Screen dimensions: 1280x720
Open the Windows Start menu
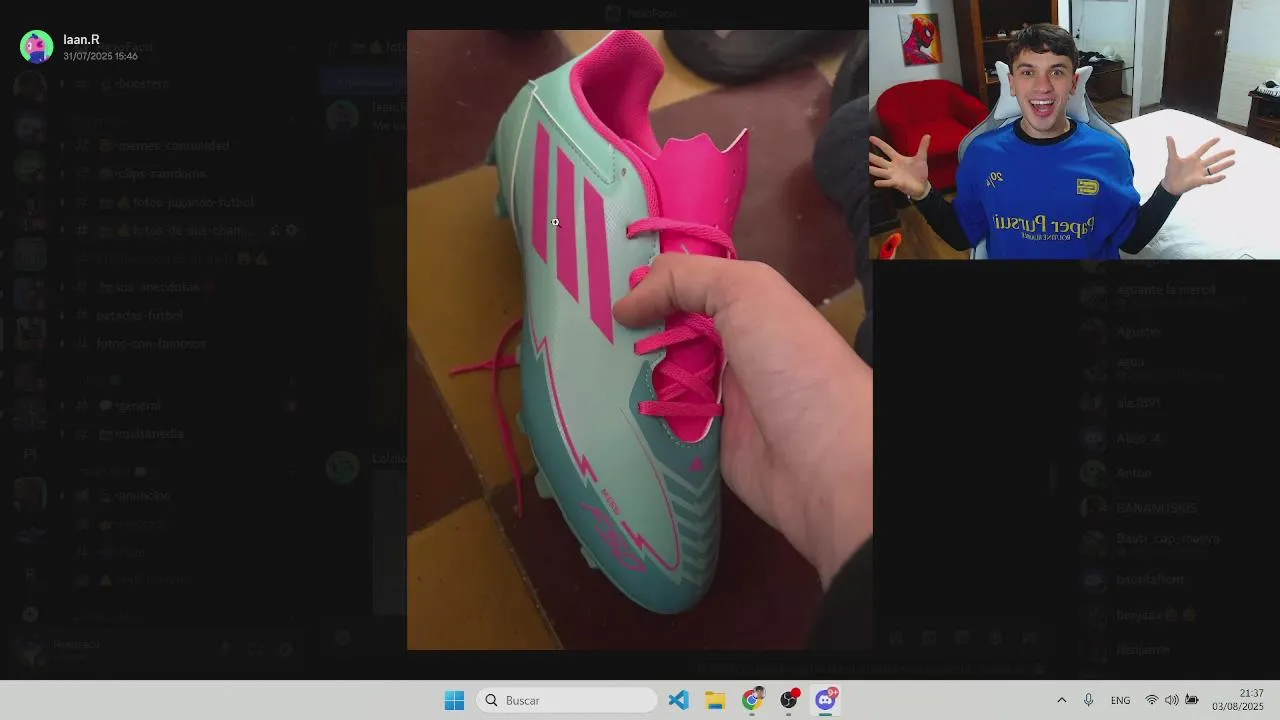[x=454, y=700]
